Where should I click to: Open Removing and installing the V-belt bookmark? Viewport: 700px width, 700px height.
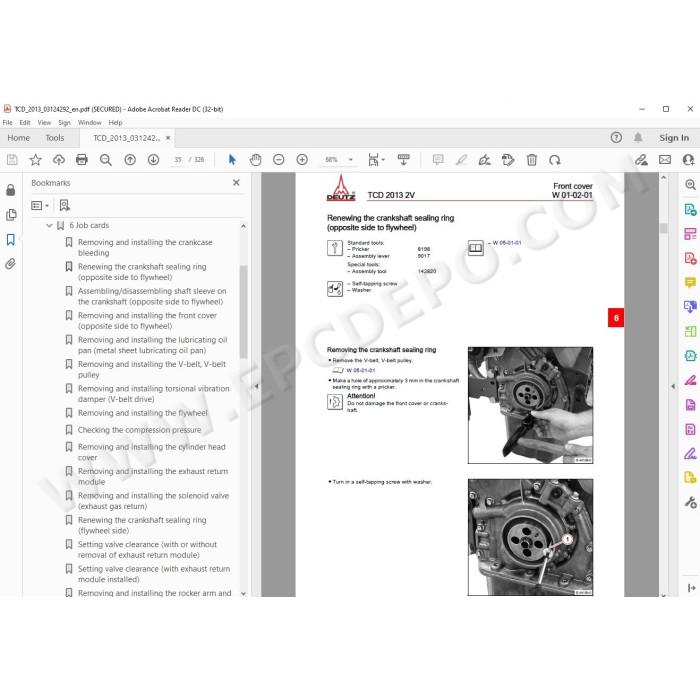tap(152, 369)
